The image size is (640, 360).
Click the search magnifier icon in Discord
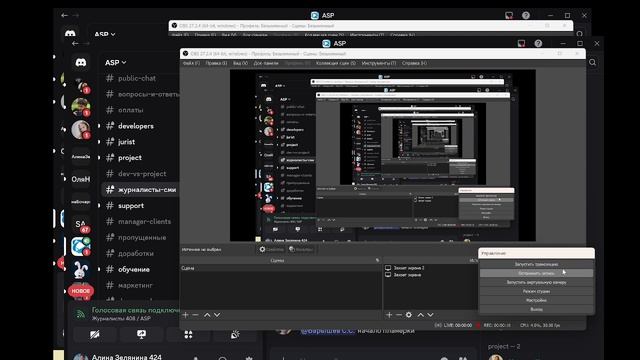point(592,62)
